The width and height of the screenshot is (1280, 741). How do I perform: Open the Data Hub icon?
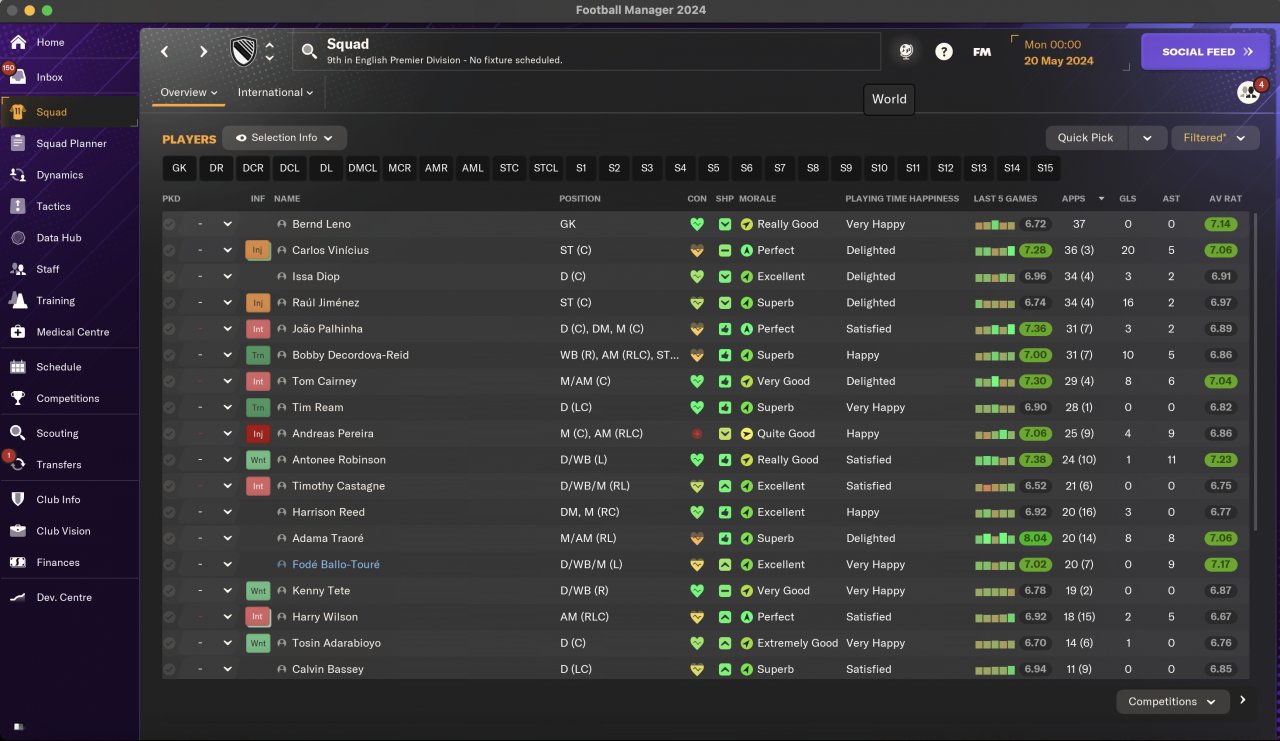click(18, 238)
